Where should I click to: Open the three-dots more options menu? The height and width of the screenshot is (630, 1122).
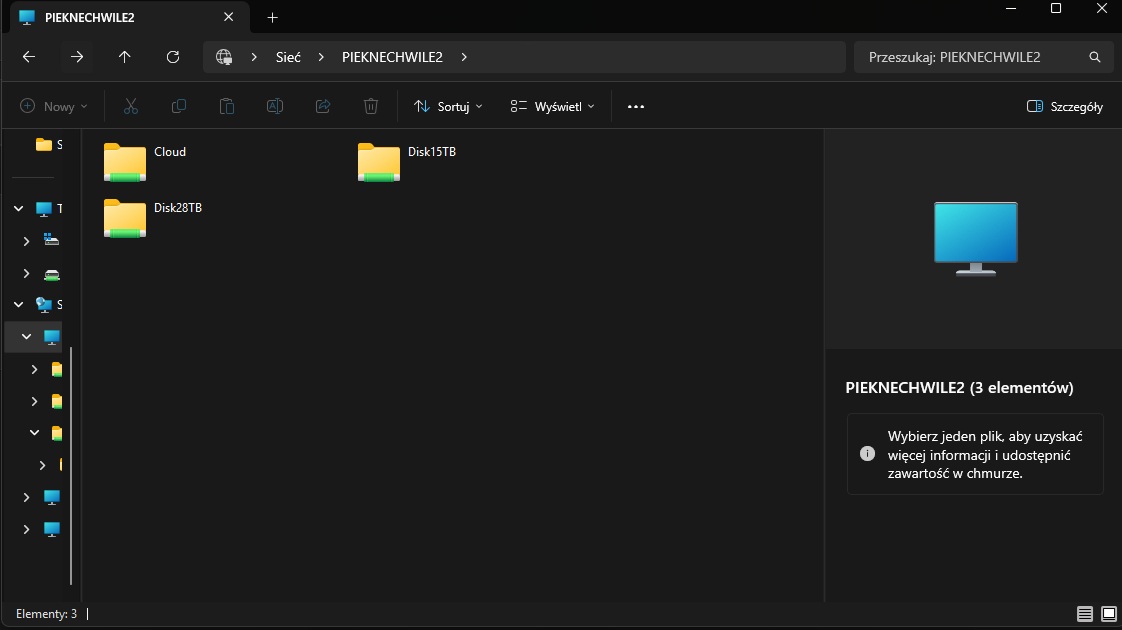point(635,107)
